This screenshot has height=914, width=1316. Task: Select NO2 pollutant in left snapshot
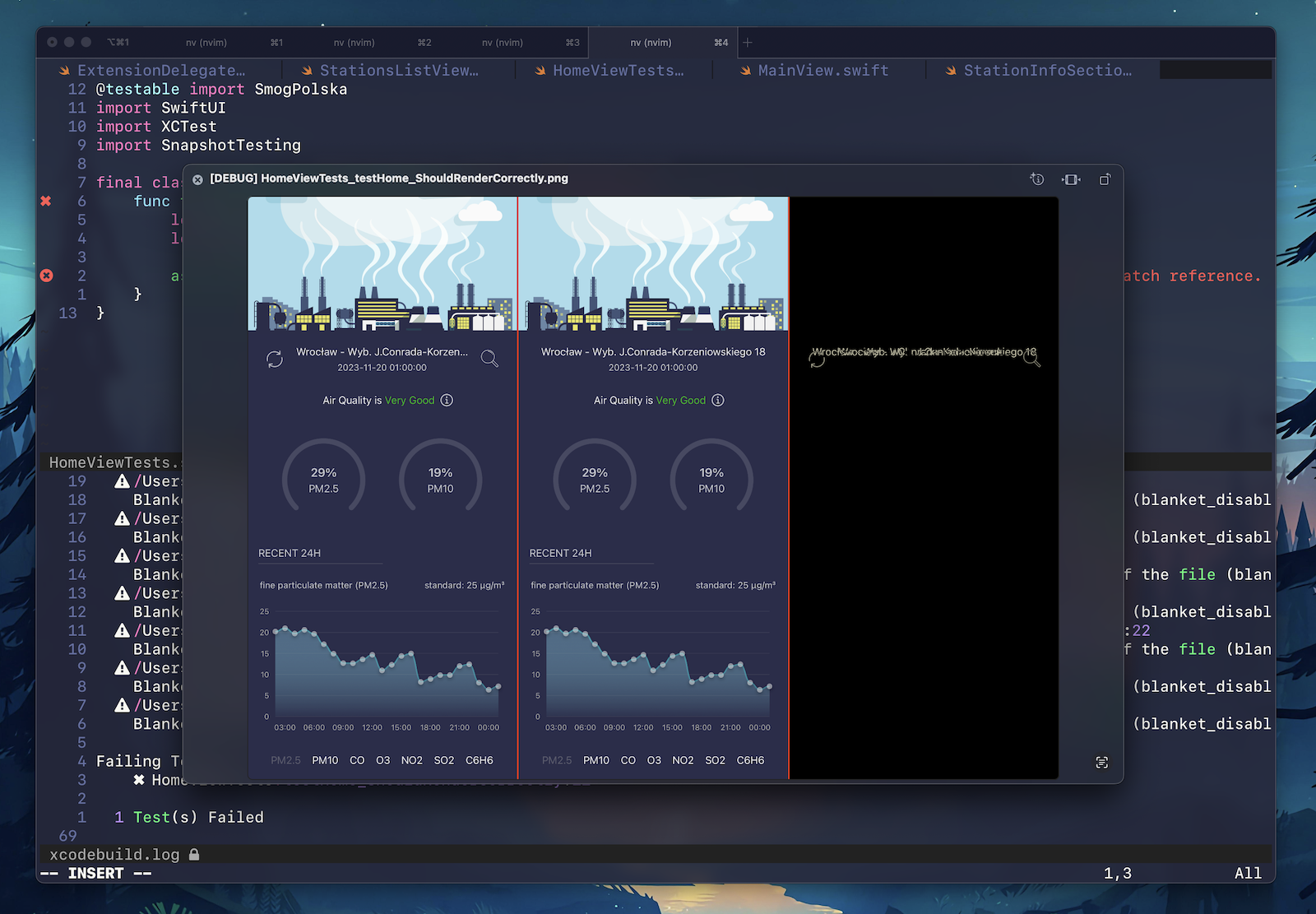[412, 761]
